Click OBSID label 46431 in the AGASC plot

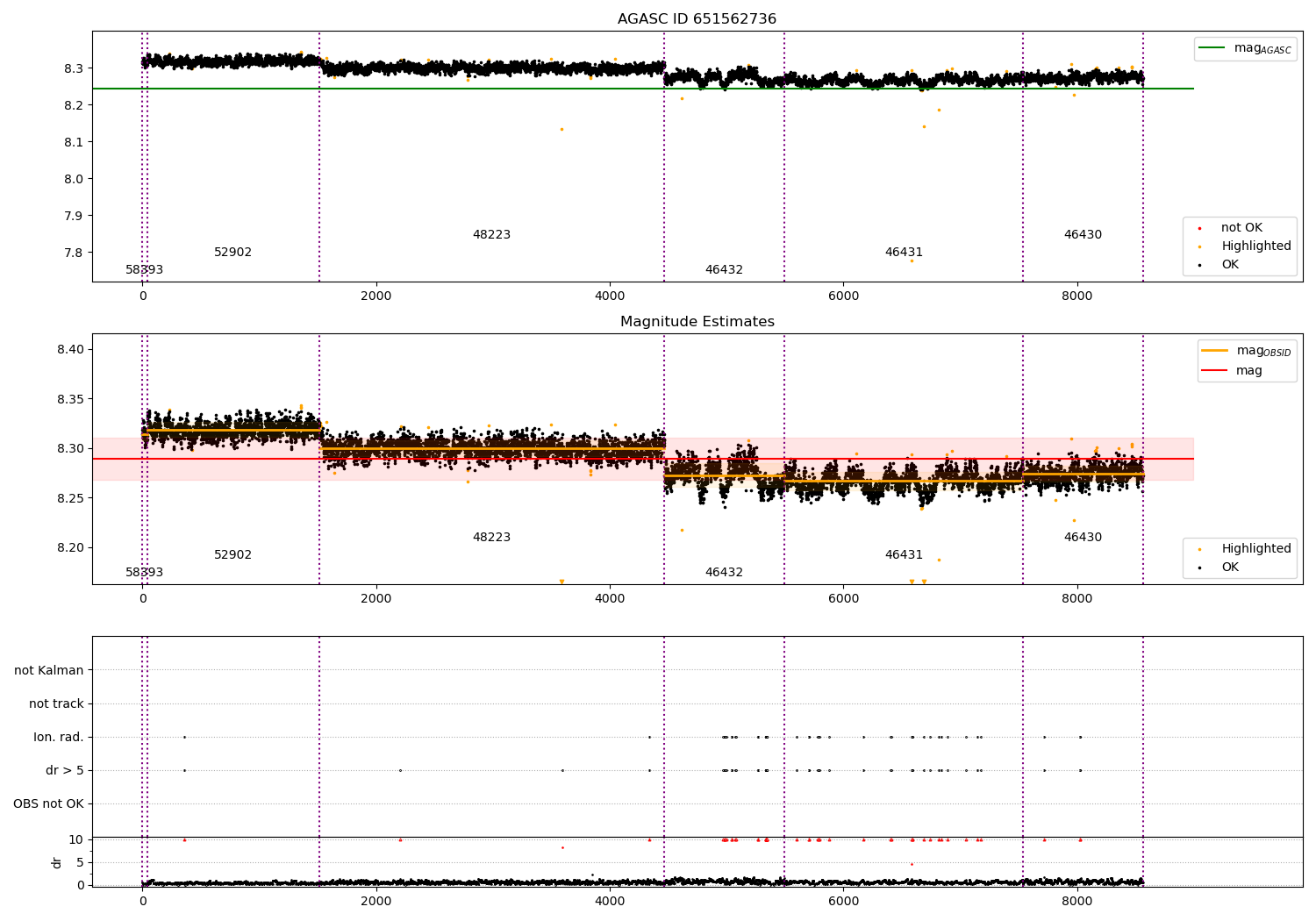(x=904, y=253)
